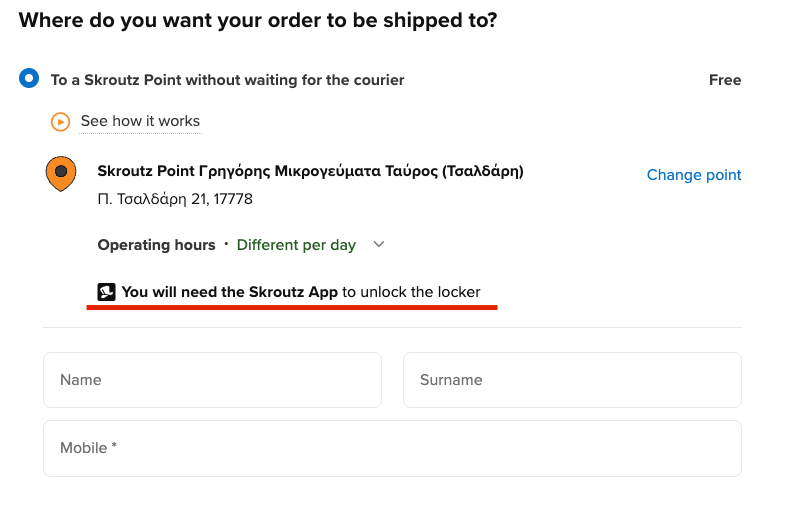This screenshot has width=802, height=515.
Task: Click the red underline below the app notice
Action: 292,307
